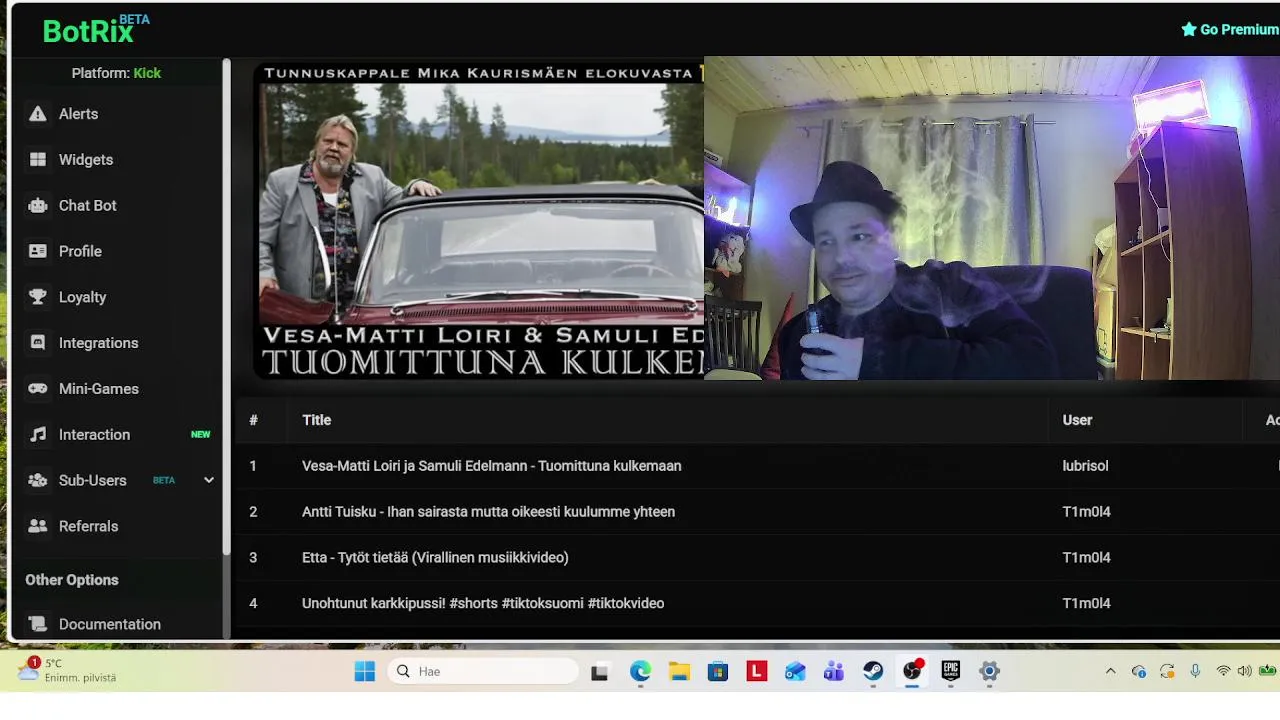Viewport: 1280px width, 720px height.
Task: Open the Alerts section icon
Action: [38, 114]
